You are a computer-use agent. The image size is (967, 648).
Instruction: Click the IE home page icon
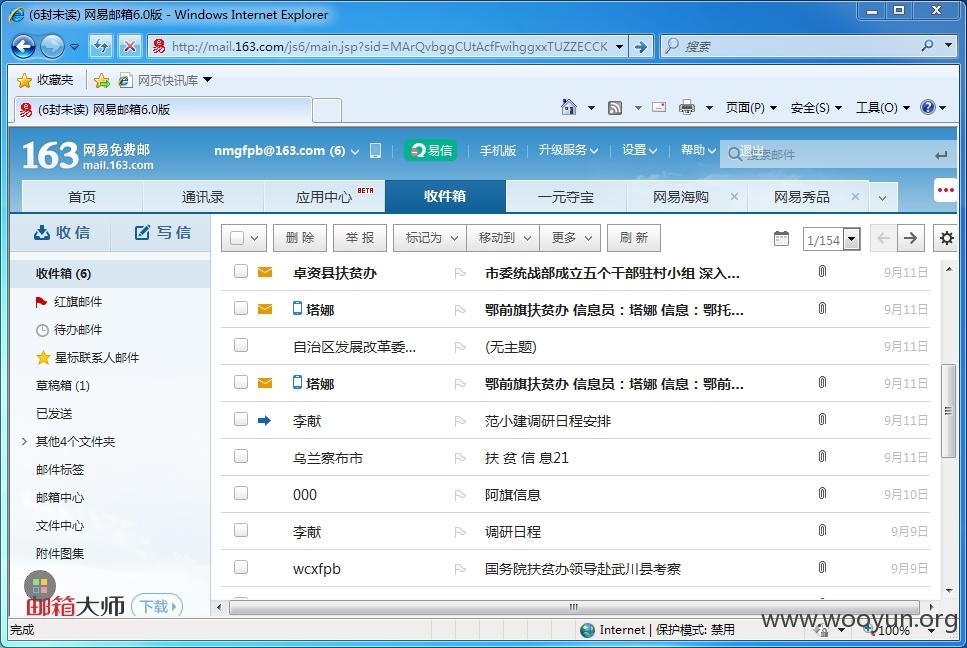pos(569,107)
